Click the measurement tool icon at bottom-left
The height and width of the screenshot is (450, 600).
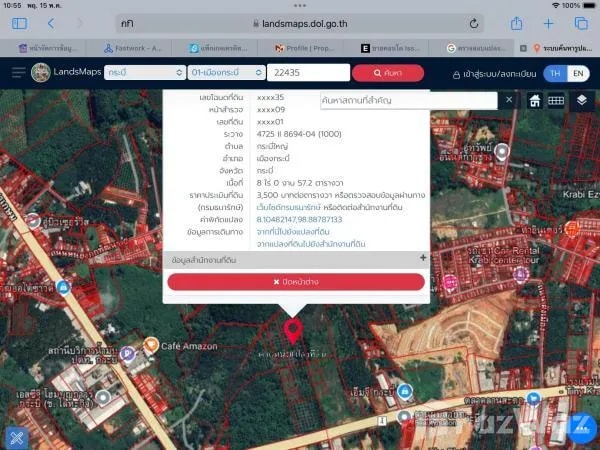coord(17,436)
